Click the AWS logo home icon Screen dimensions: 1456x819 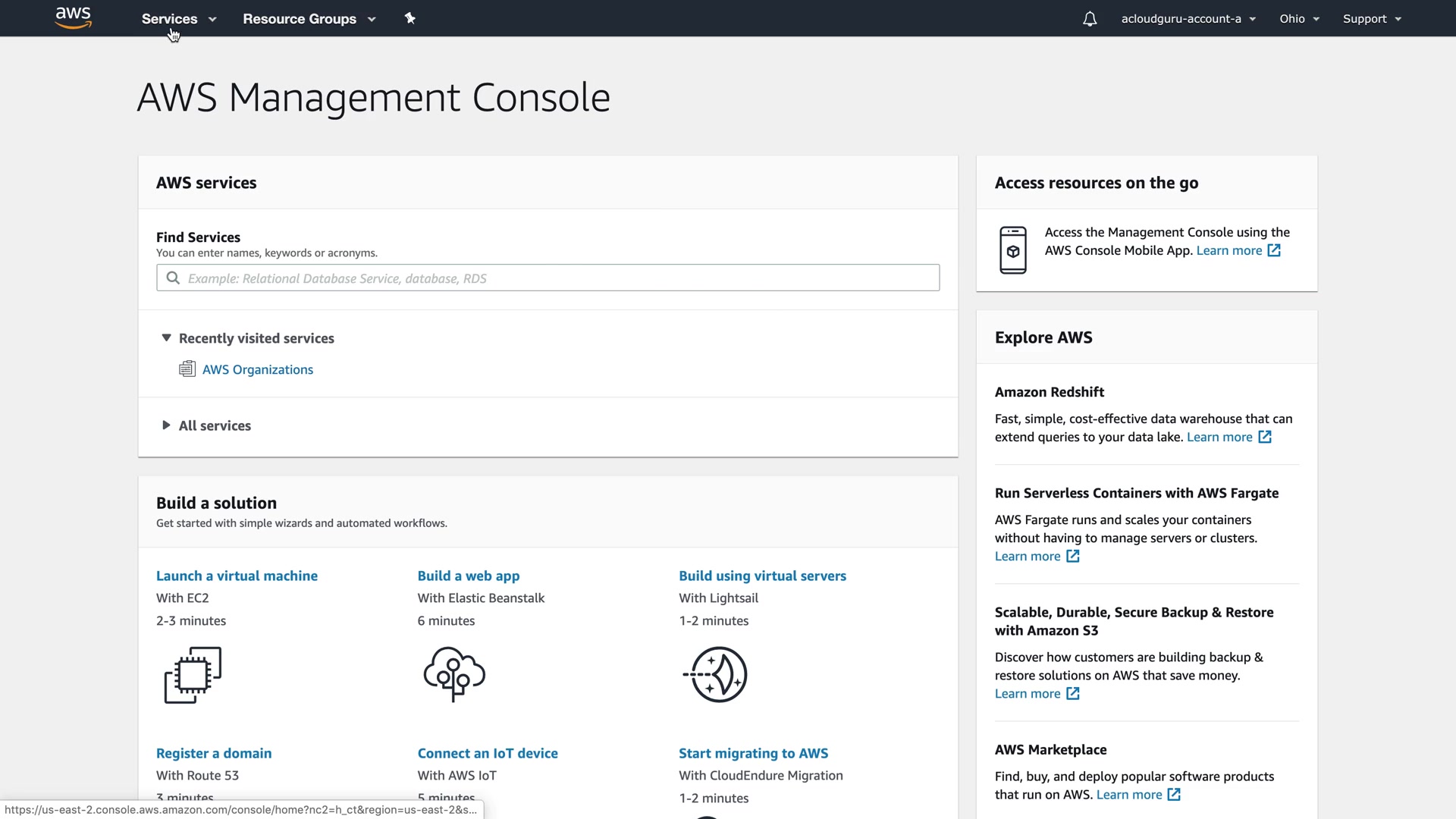pos(74,17)
